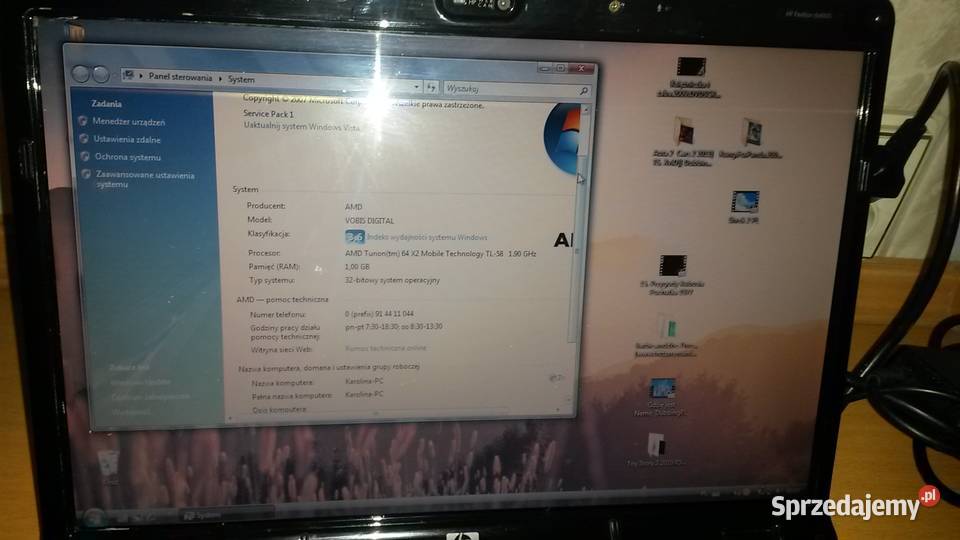Screen dimensions: 960x540
Task: Open the address bar history dropdown
Action: click(416, 87)
